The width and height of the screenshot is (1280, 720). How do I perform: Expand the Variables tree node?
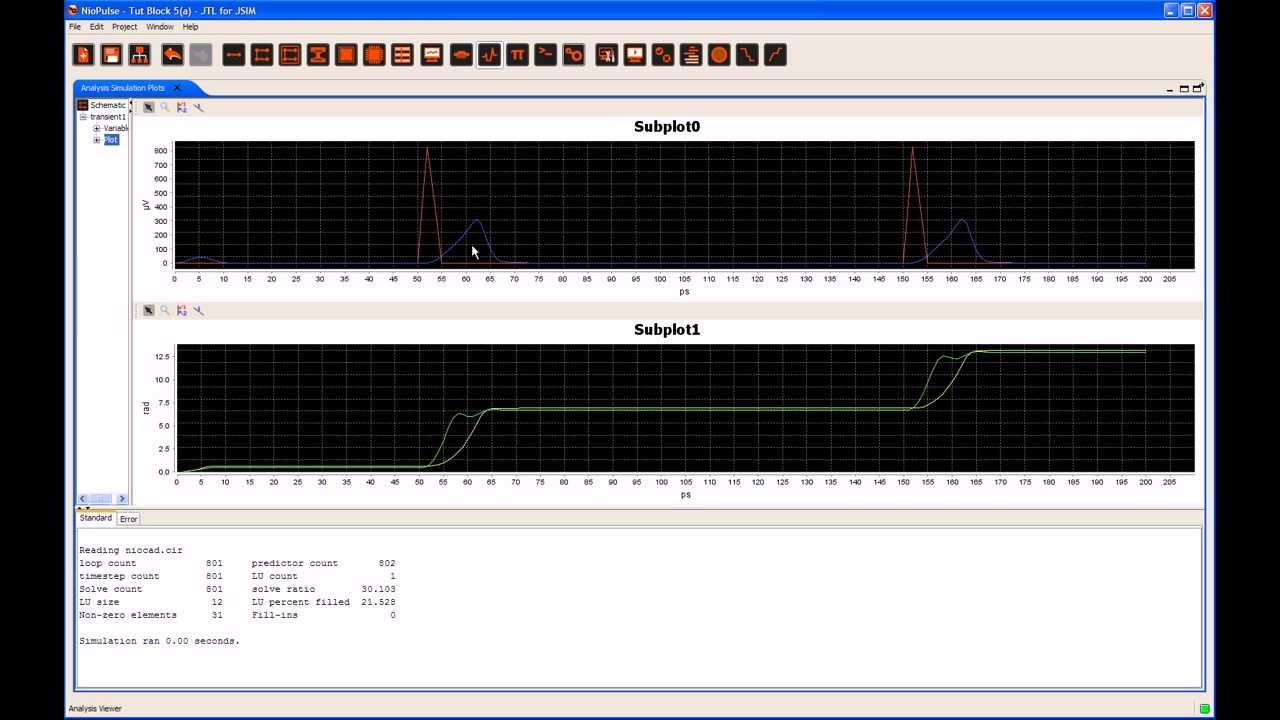point(97,128)
